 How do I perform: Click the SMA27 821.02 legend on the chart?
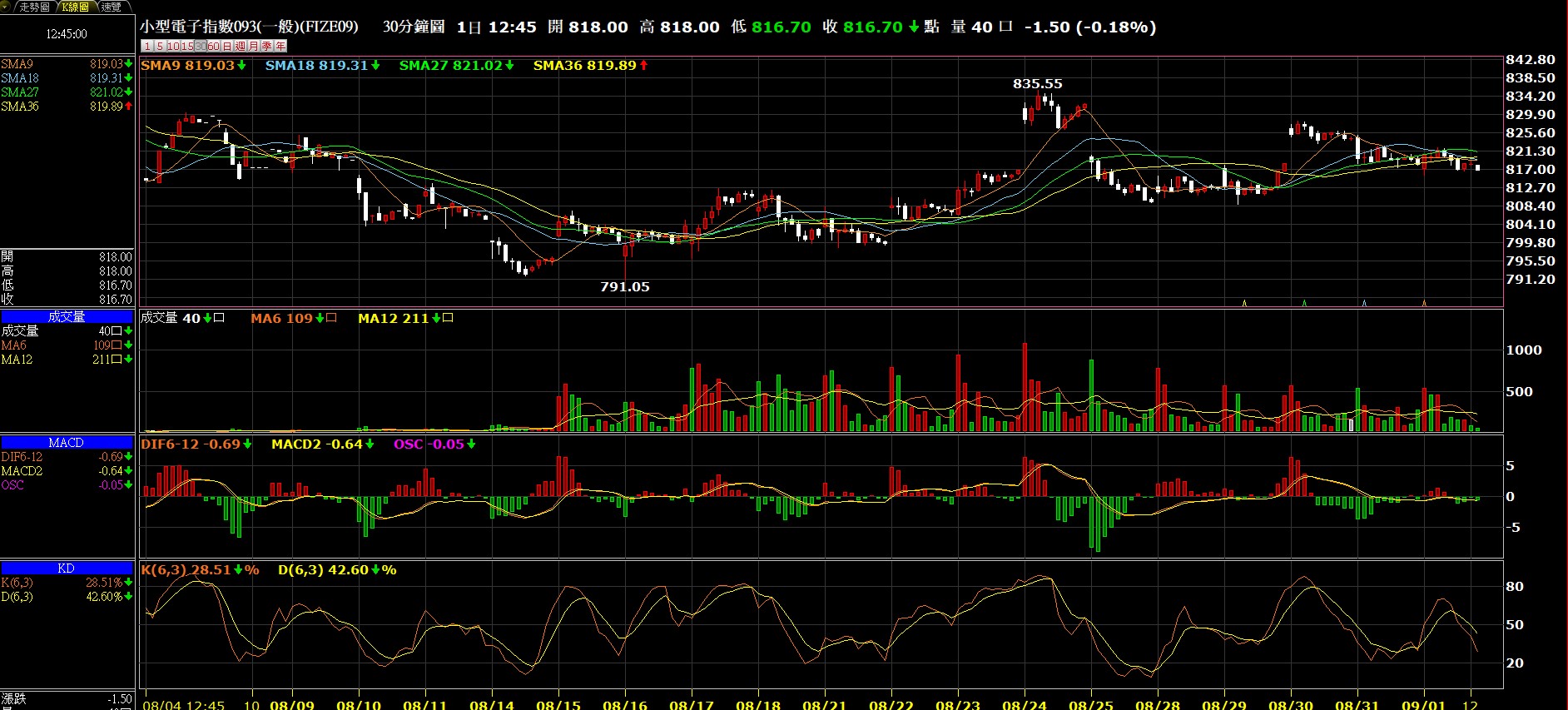[x=456, y=65]
